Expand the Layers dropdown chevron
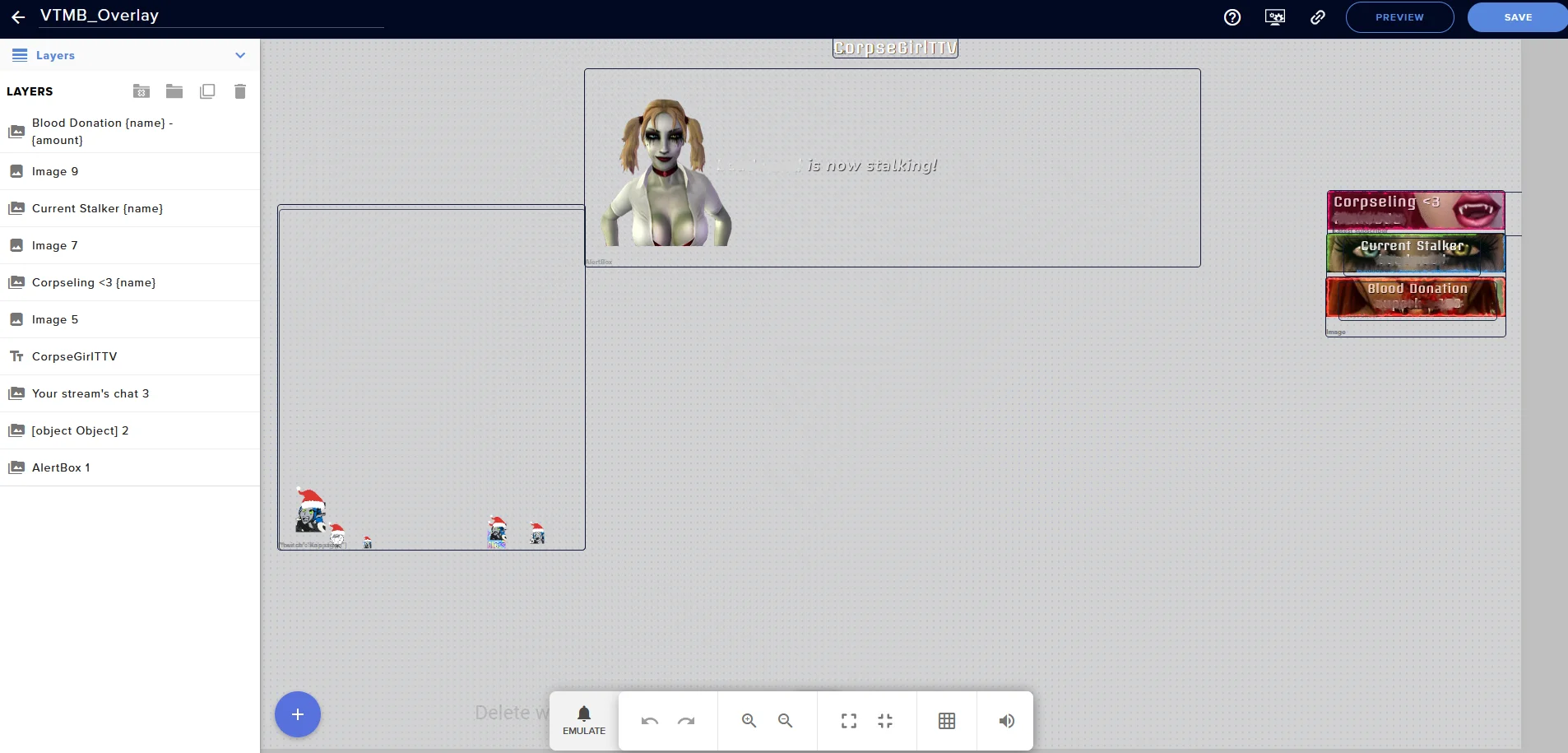Screen dimensions: 1568x753 point(240,55)
